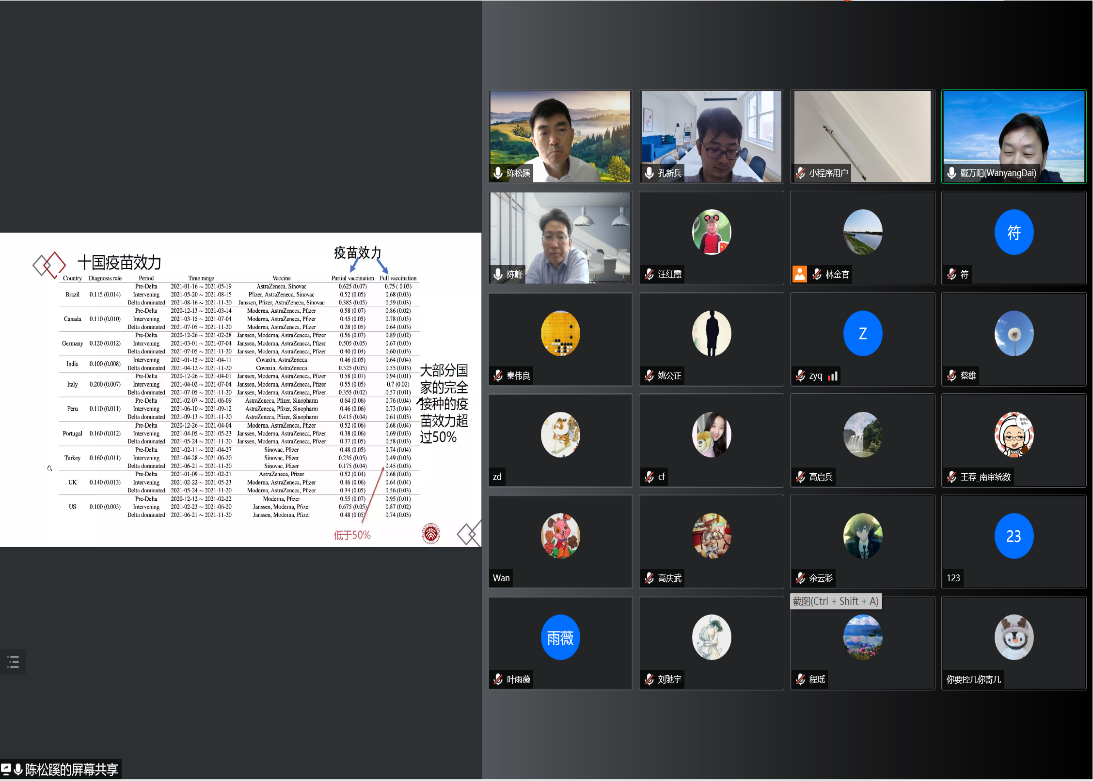
Task: Click the muted mic icon beside 小程序用户
Action: tap(800, 173)
